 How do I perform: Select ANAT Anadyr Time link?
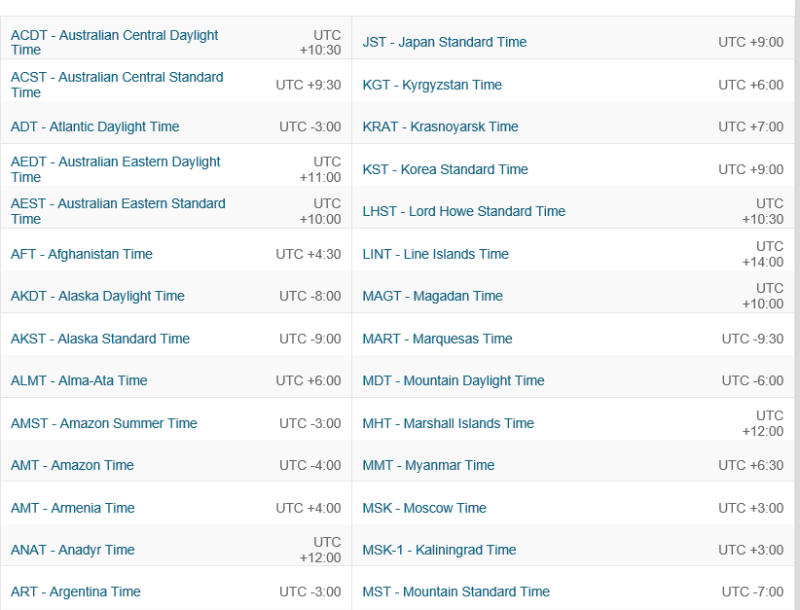click(73, 550)
